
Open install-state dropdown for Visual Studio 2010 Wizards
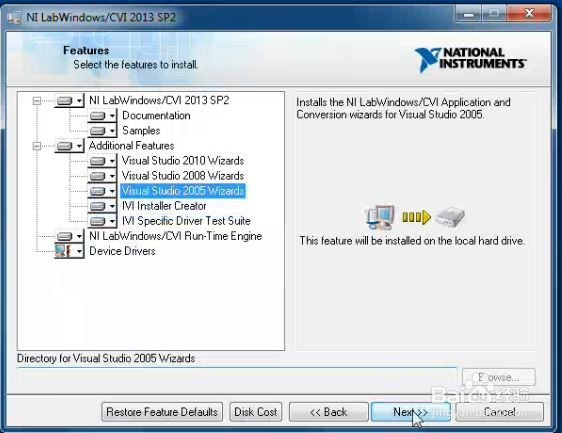(x=103, y=161)
